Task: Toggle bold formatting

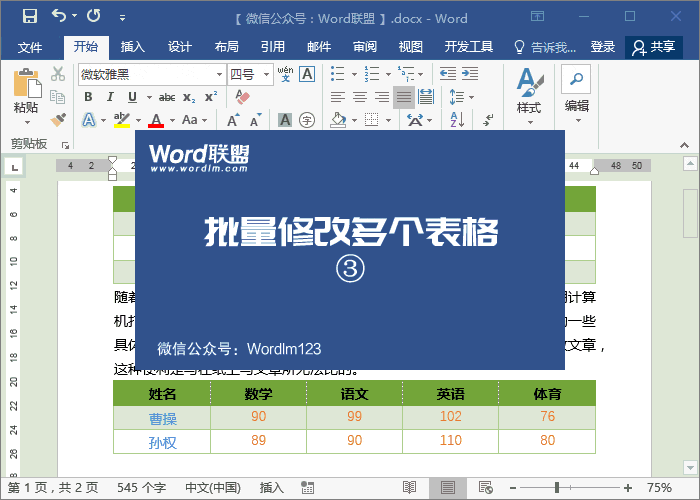Action: (88, 97)
